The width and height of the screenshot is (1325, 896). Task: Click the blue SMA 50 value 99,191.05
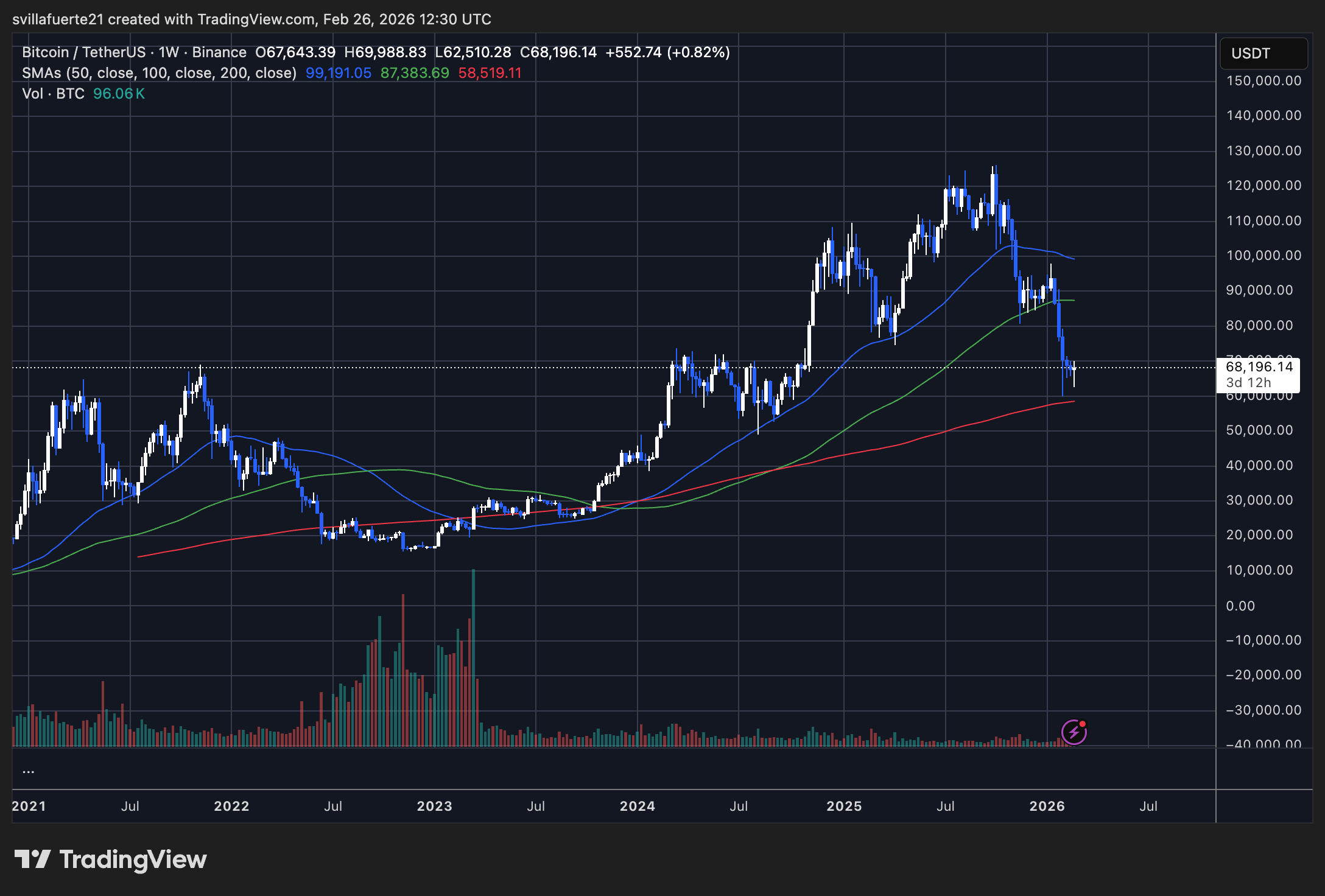[338, 73]
